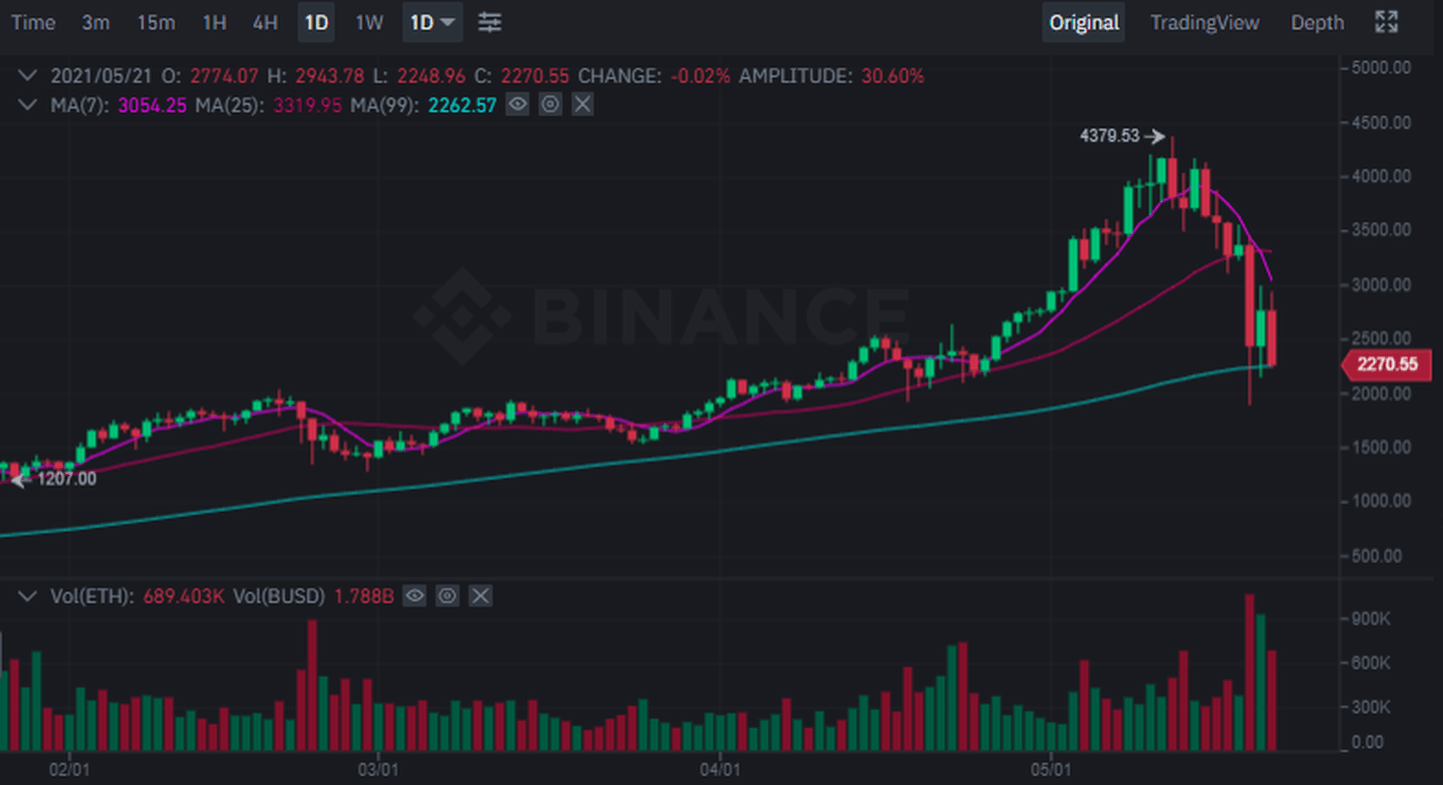1443x785 pixels.
Task: Select the 1W timeframe
Action: [x=369, y=22]
